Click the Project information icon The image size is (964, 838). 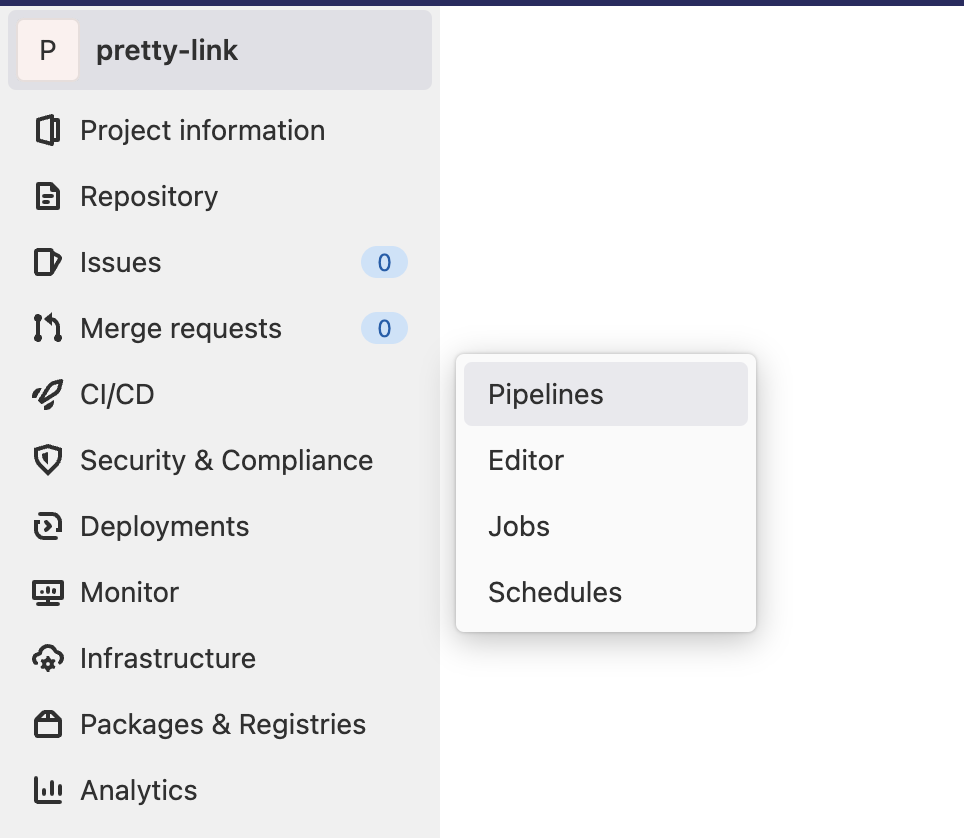pyautogui.click(x=47, y=131)
